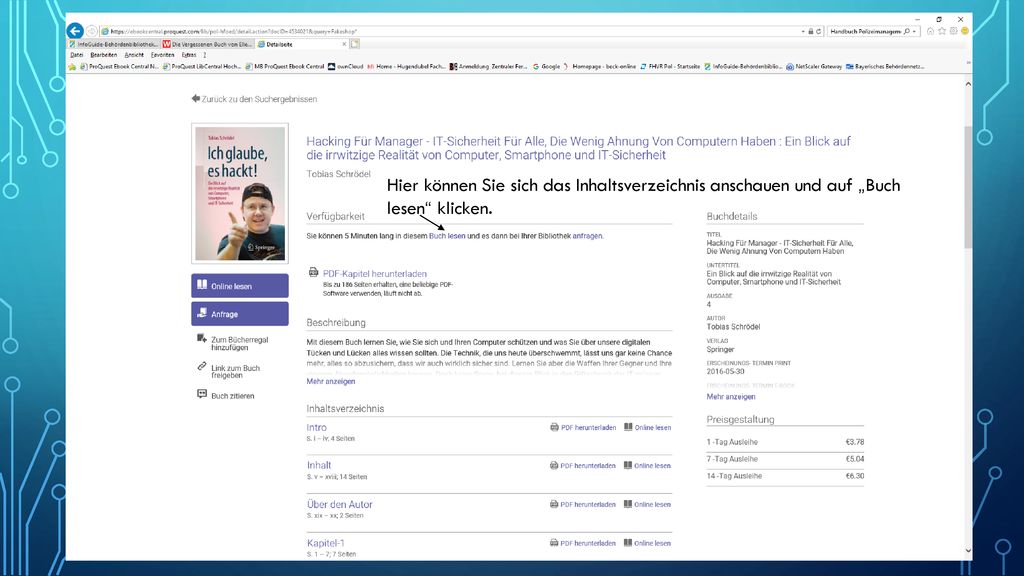Click the printer icon beside PDF-Kapitel herunterladen
The height and width of the screenshot is (576, 1024).
click(313, 272)
